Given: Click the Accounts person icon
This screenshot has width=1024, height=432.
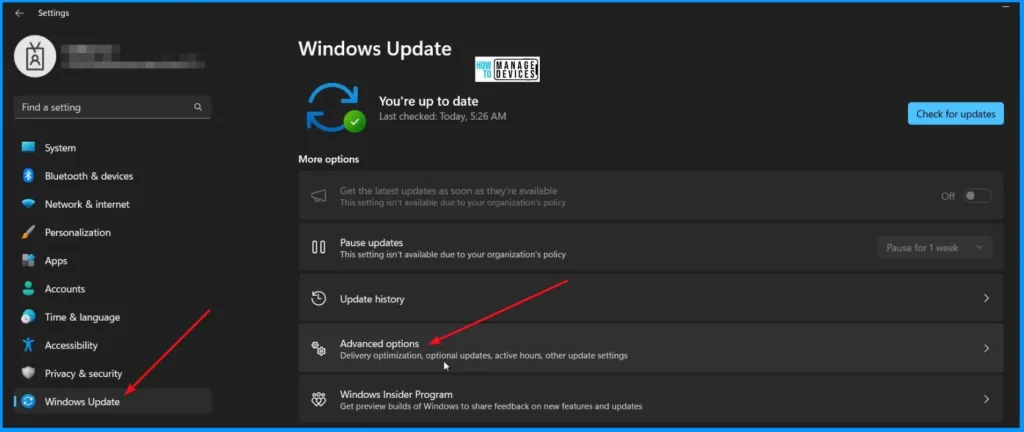Looking at the screenshot, I should coord(28,288).
